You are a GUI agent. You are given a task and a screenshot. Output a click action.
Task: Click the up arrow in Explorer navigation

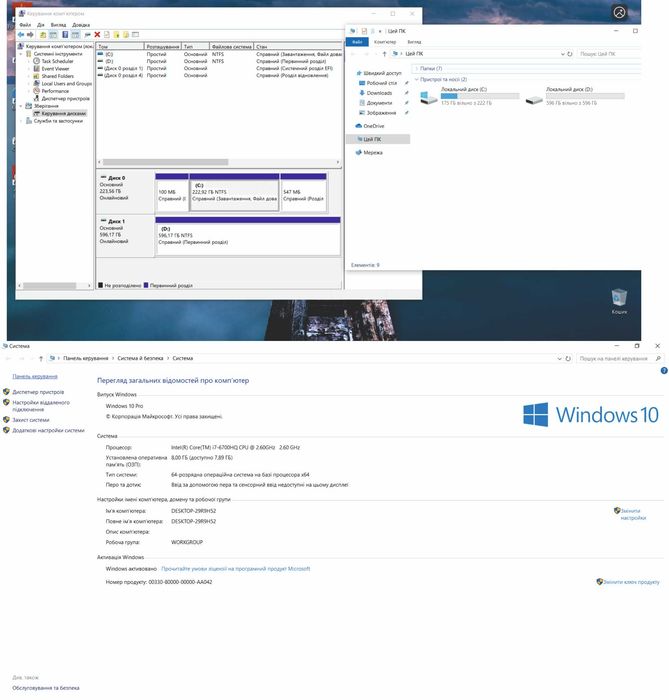pyautogui.click(x=384, y=54)
